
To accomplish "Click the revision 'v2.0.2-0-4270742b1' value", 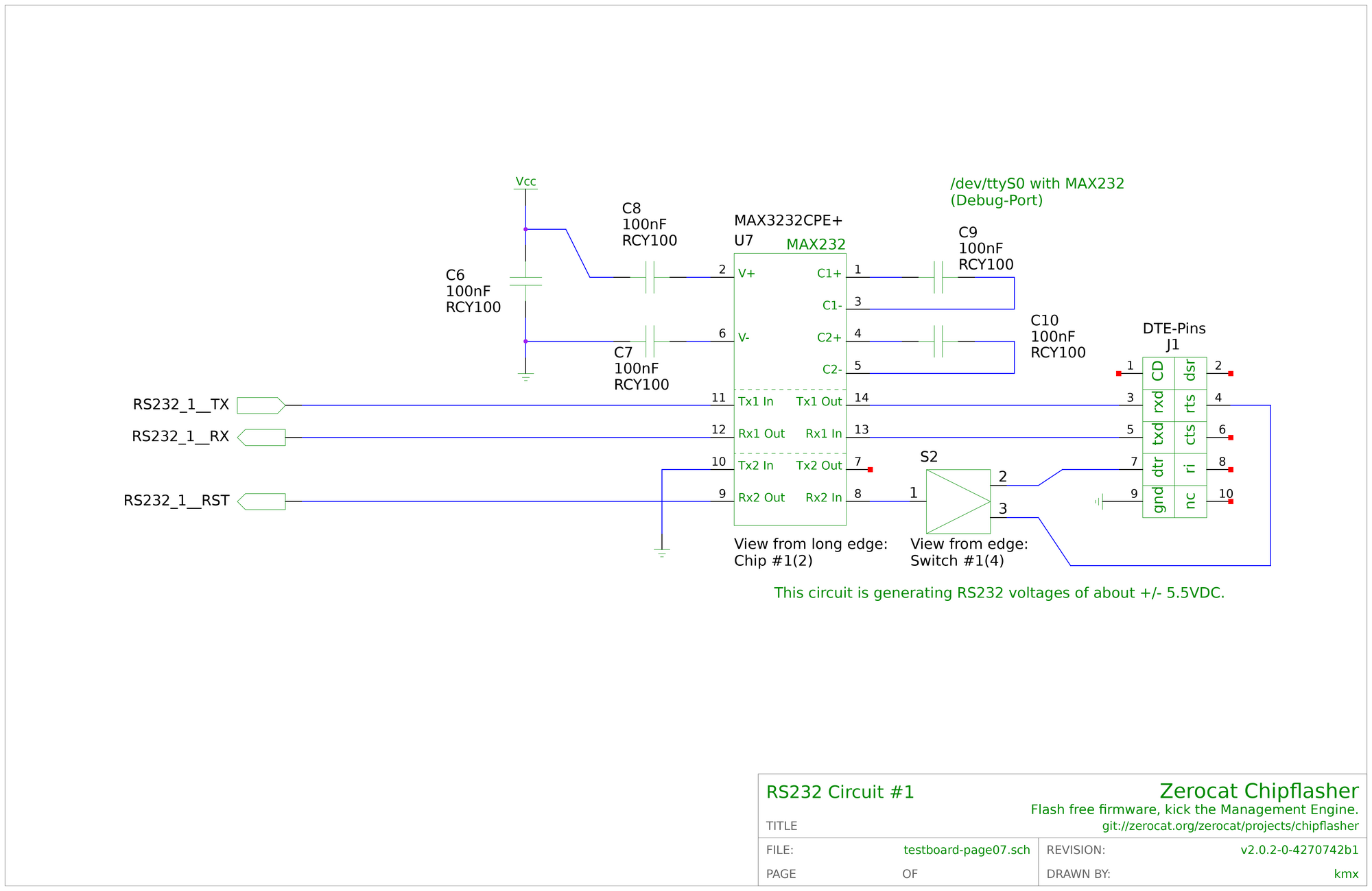I will point(1299,851).
